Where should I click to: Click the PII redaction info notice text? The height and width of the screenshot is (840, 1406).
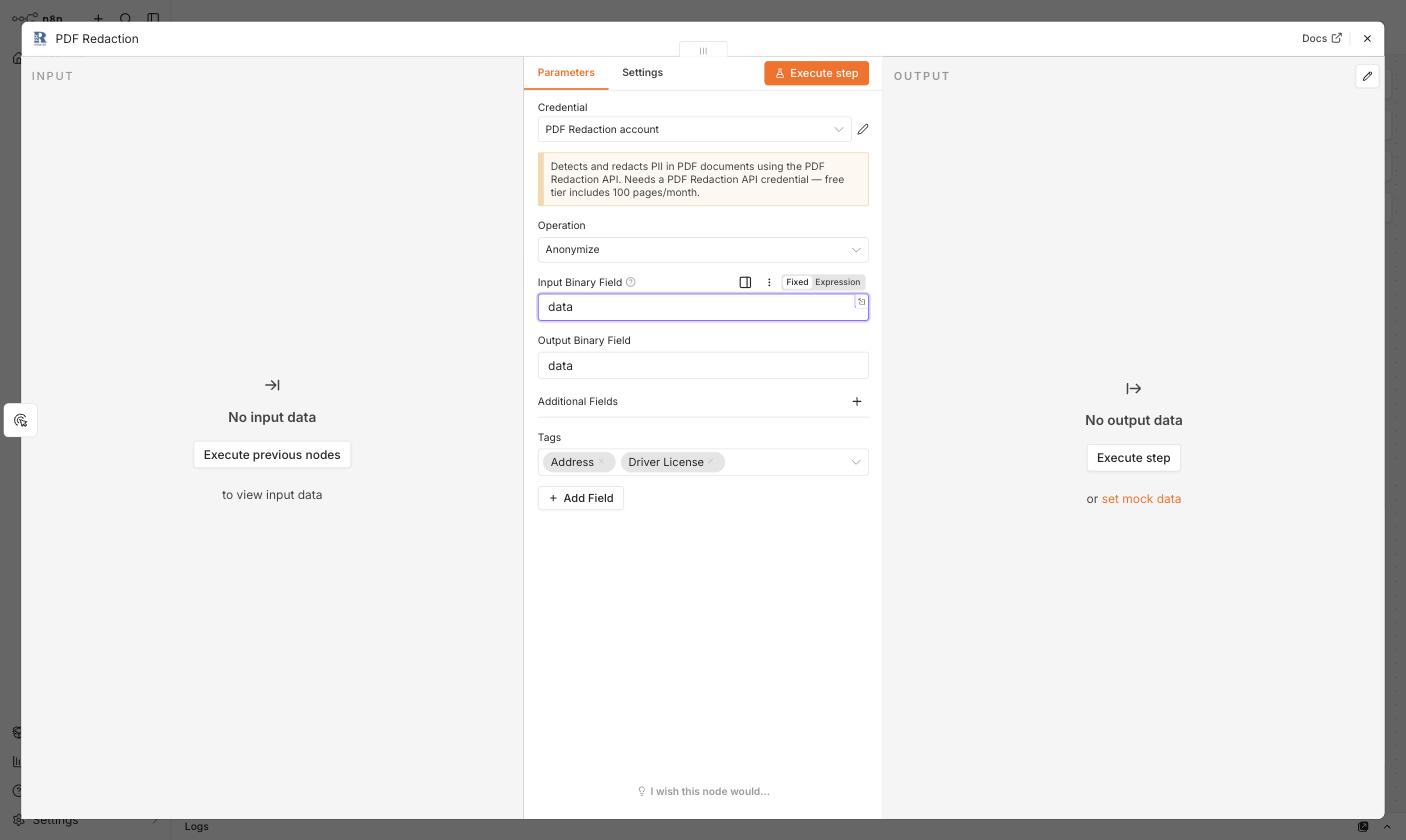click(x=703, y=179)
